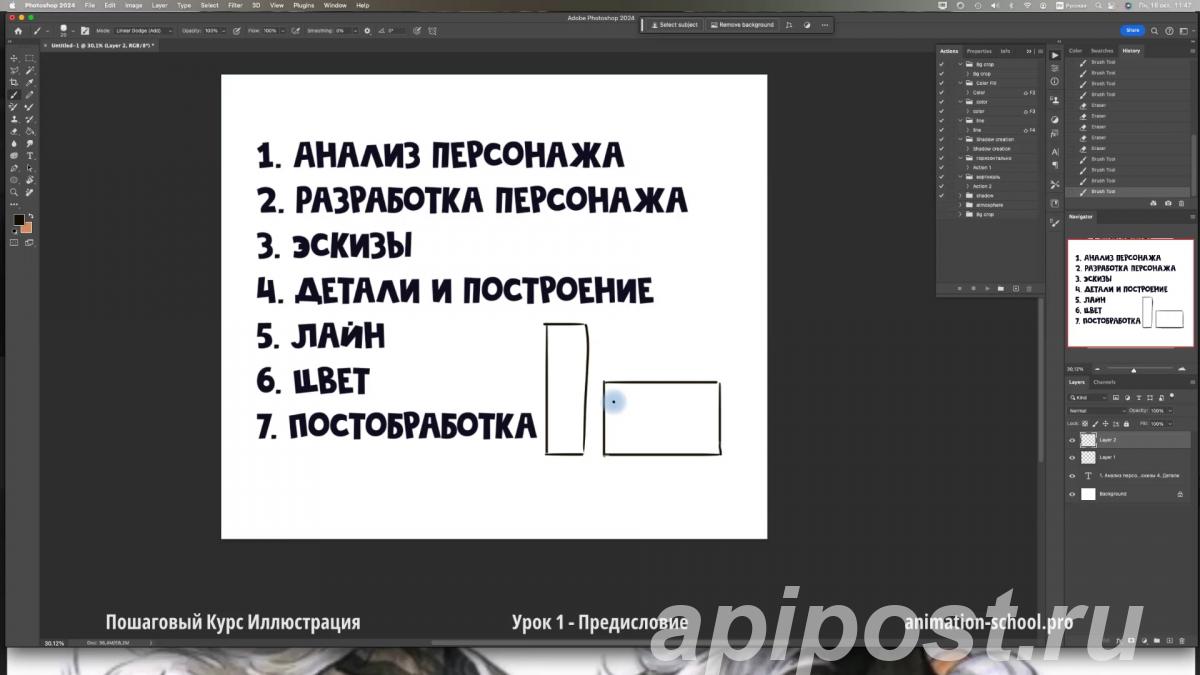Select the Type tool in the toolbar
Screen dimensions: 1200x675
click(29, 155)
